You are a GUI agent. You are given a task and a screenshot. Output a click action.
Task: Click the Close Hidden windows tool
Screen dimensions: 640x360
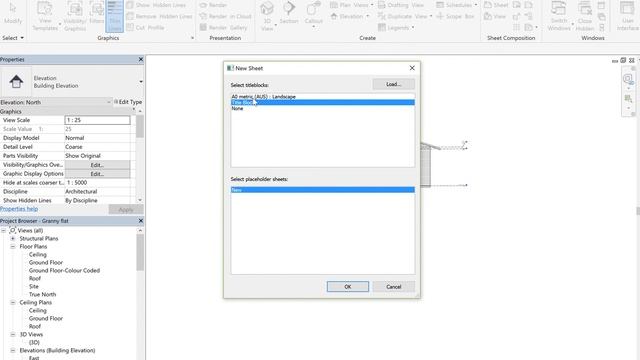(x=585, y=16)
